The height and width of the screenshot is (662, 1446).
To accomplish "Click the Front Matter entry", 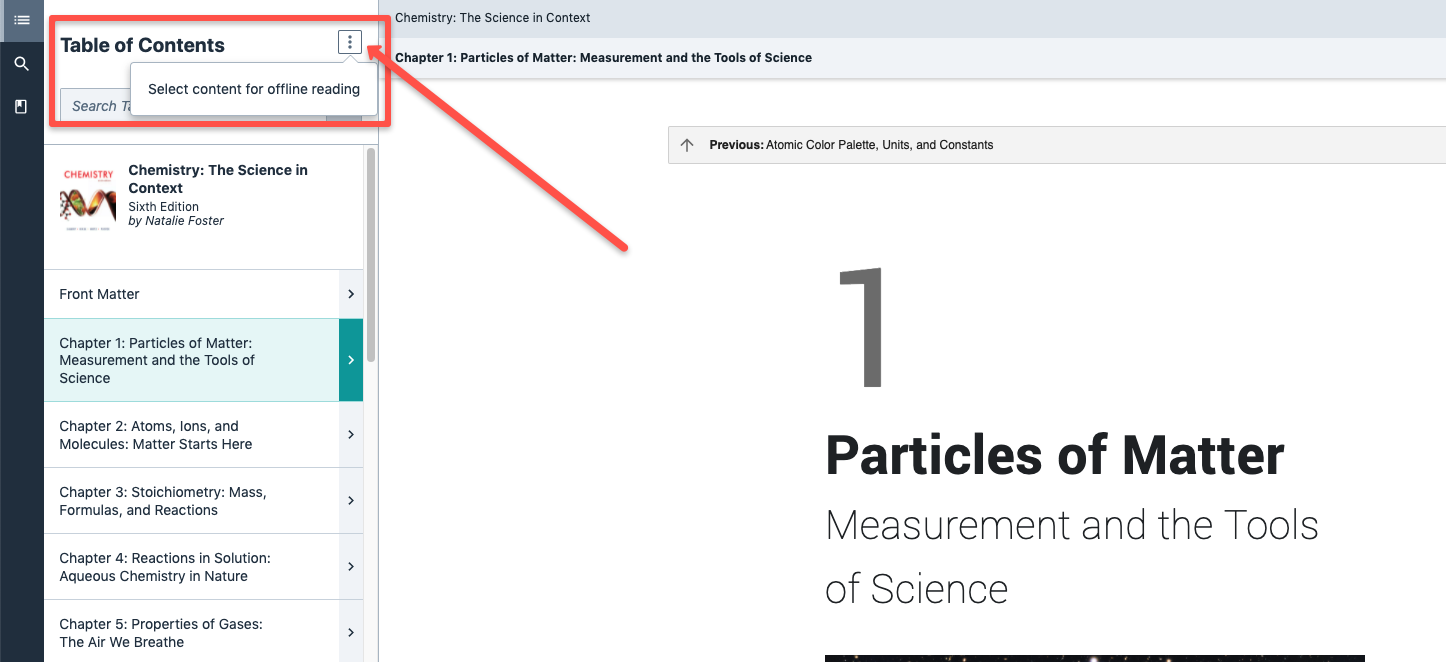I will 100,294.
